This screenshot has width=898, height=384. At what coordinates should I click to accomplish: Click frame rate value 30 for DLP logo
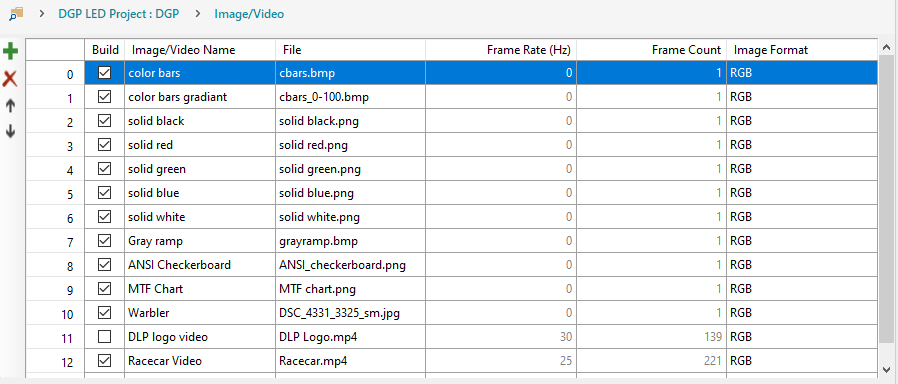[x=501, y=338]
